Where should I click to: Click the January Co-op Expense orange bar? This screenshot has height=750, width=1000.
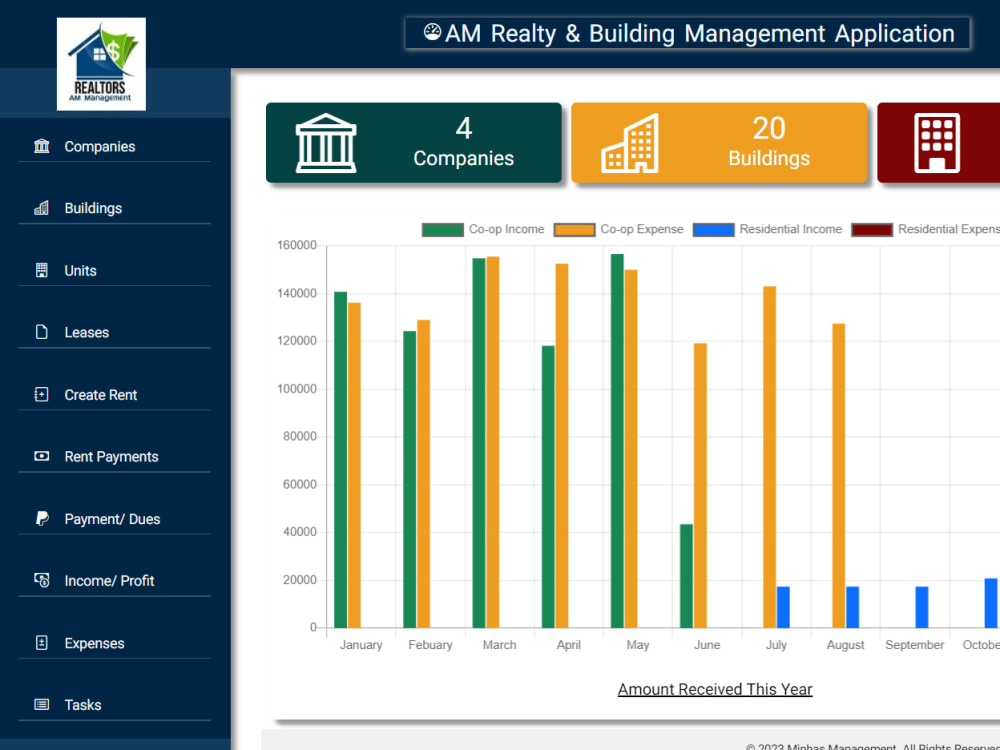(355, 466)
